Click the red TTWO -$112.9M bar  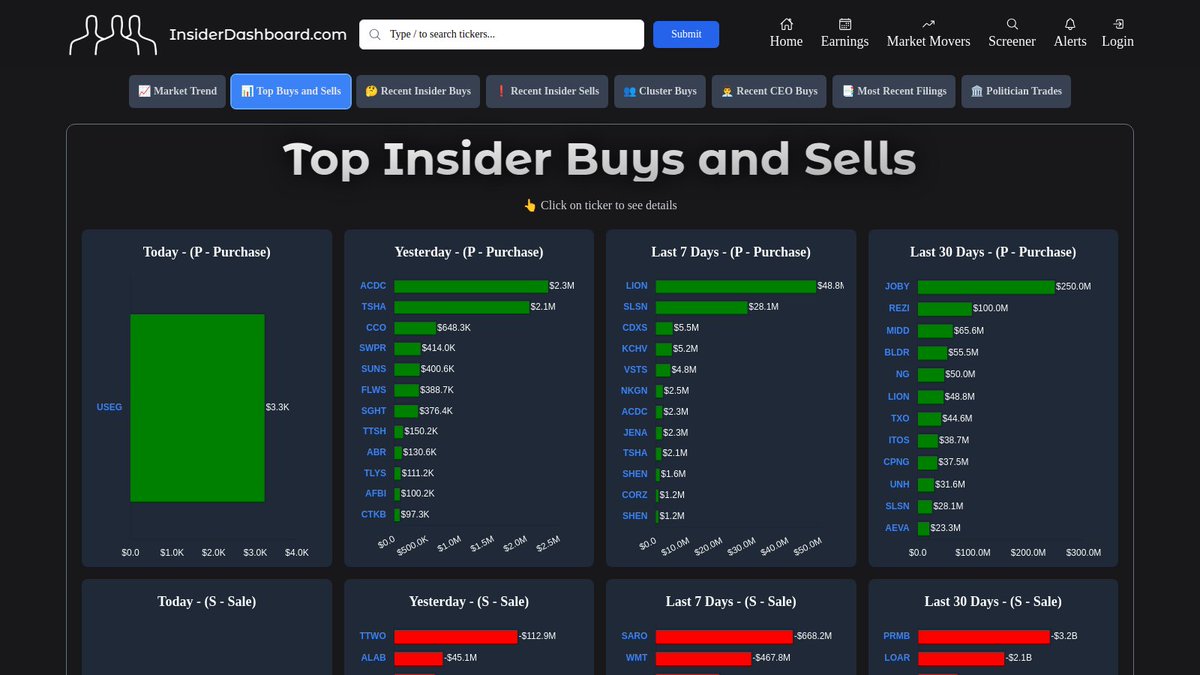(x=456, y=636)
